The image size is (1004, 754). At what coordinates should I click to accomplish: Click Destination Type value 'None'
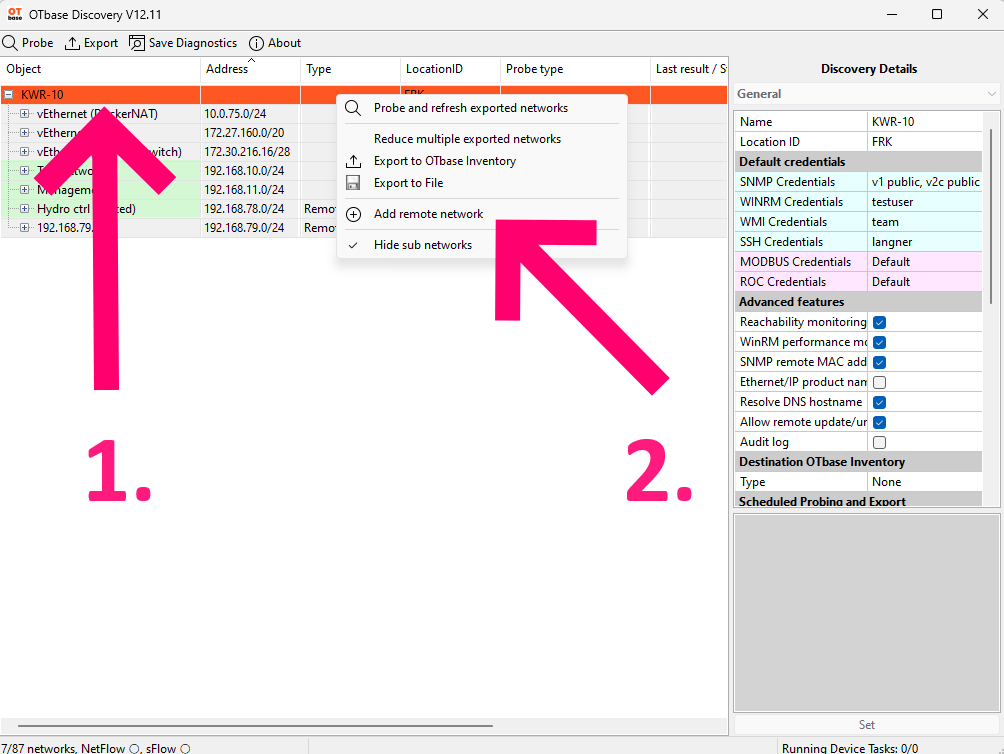coord(925,481)
